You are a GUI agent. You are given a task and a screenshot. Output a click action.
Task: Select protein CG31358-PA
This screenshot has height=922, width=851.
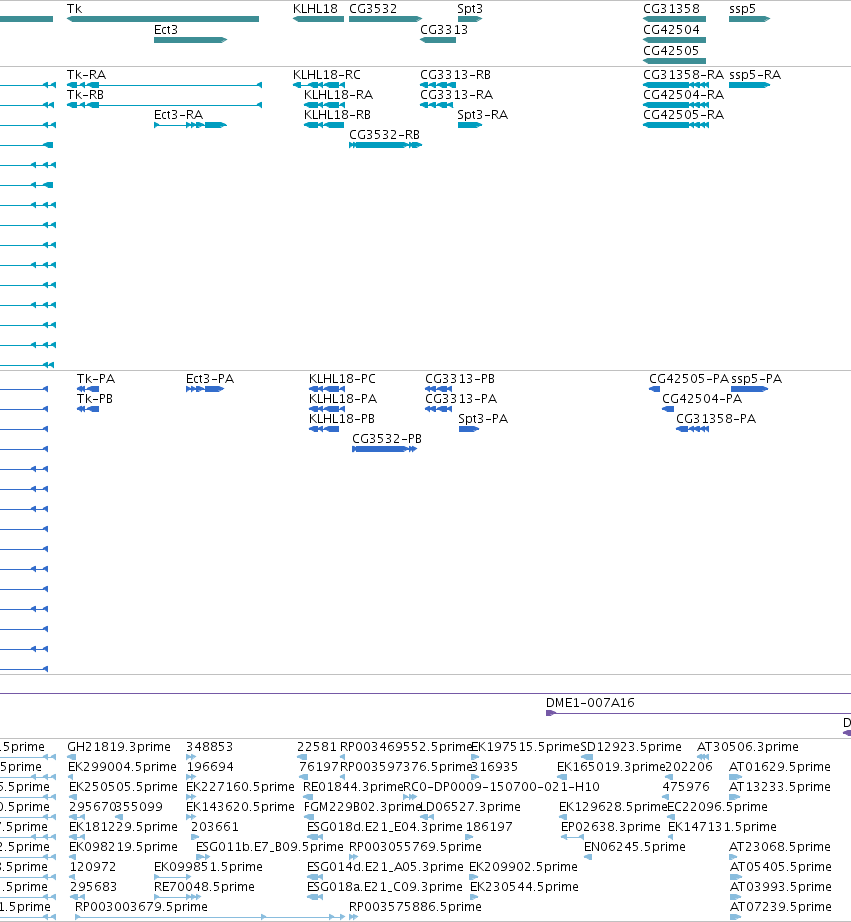pos(693,429)
